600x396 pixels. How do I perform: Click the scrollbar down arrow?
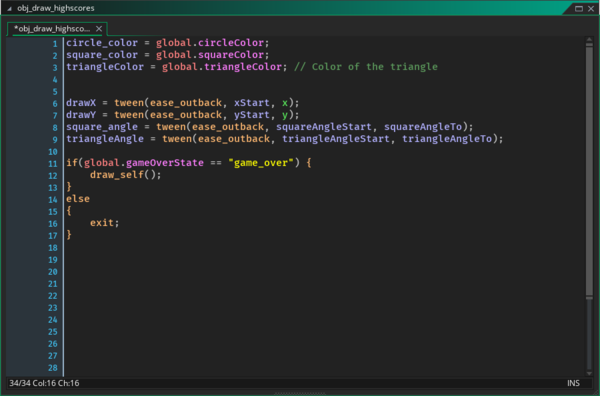click(x=589, y=373)
